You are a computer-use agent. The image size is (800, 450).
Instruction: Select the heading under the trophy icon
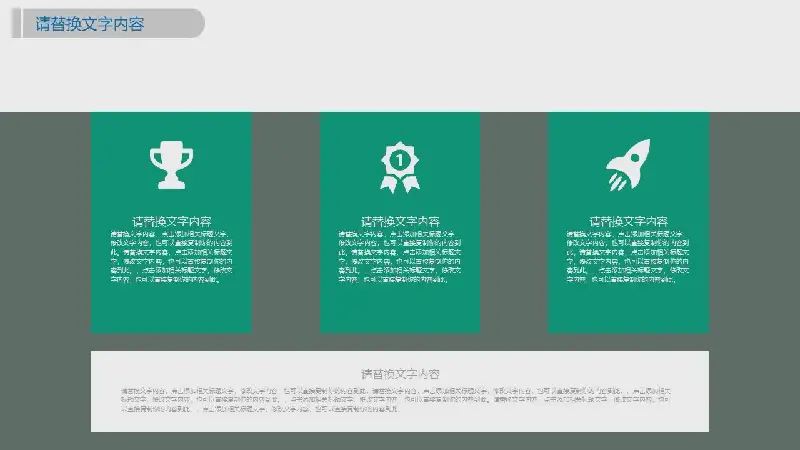point(171,221)
